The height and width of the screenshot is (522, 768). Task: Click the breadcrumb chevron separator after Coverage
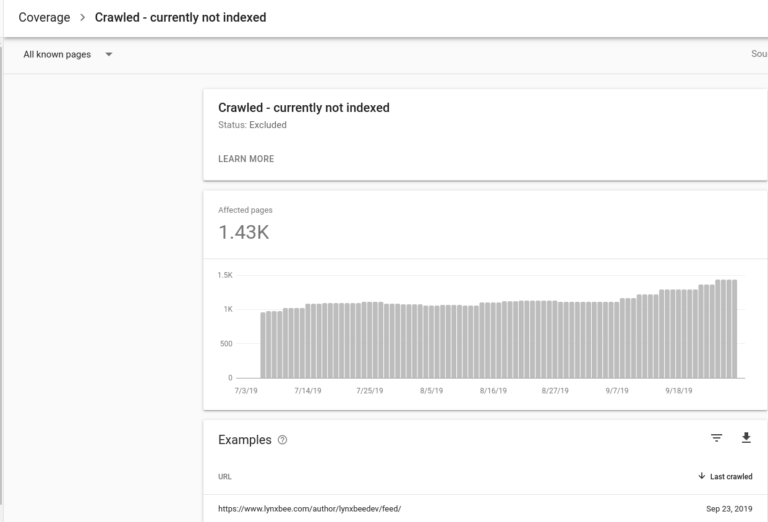[x=83, y=17]
